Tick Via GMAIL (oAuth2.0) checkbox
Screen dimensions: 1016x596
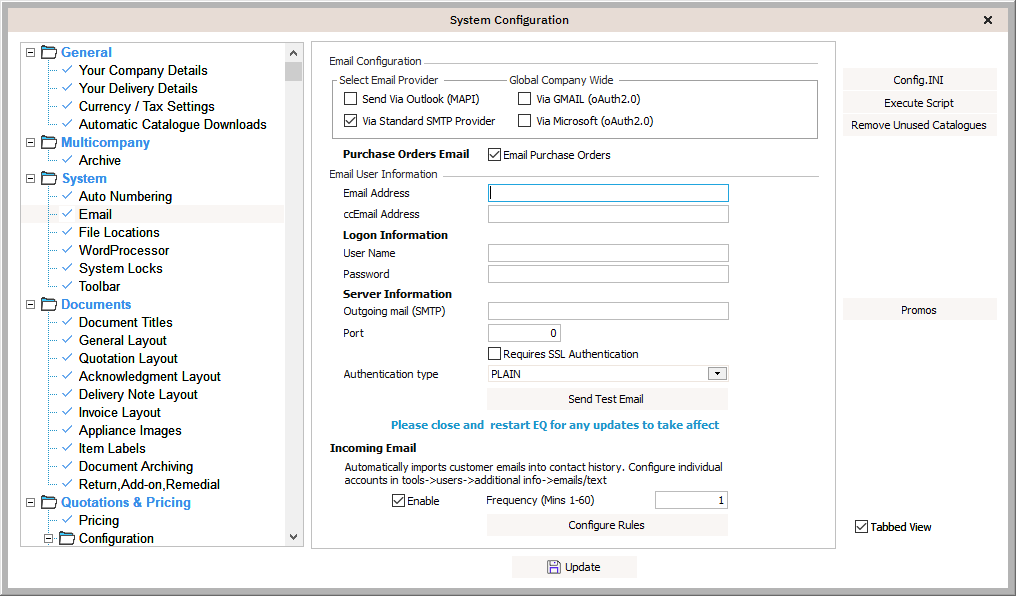tap(524, 98)
